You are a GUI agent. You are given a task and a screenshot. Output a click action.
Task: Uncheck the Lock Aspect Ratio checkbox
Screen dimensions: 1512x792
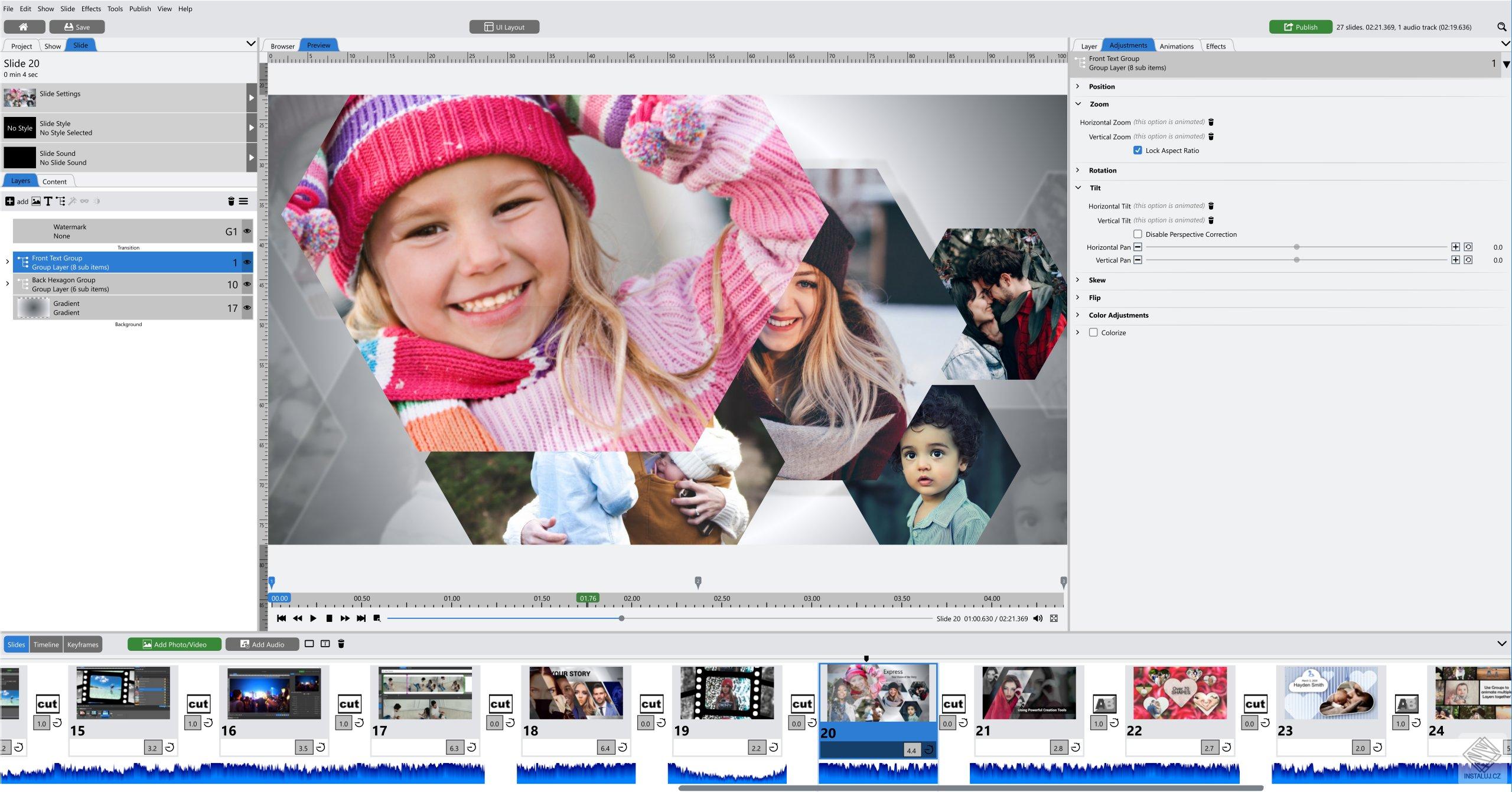pyautogui.click(x=1139, y=151)
